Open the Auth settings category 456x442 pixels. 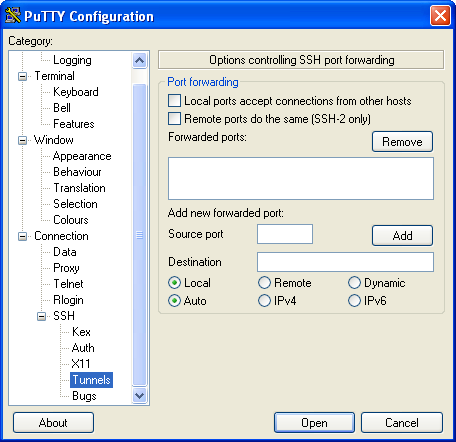83,348
